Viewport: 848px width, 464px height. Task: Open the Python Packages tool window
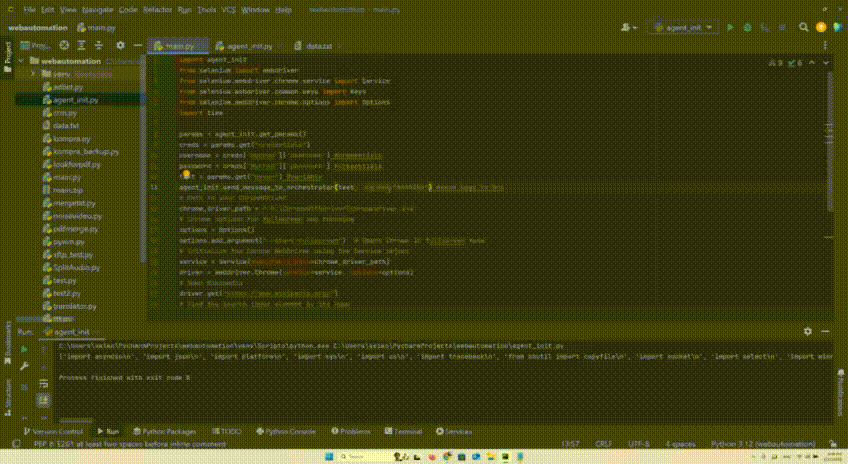tap(165, 432)
